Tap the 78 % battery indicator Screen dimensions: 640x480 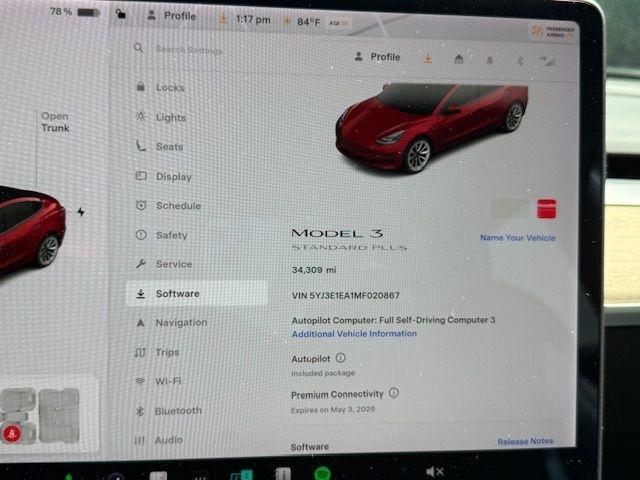coord(75,12)
